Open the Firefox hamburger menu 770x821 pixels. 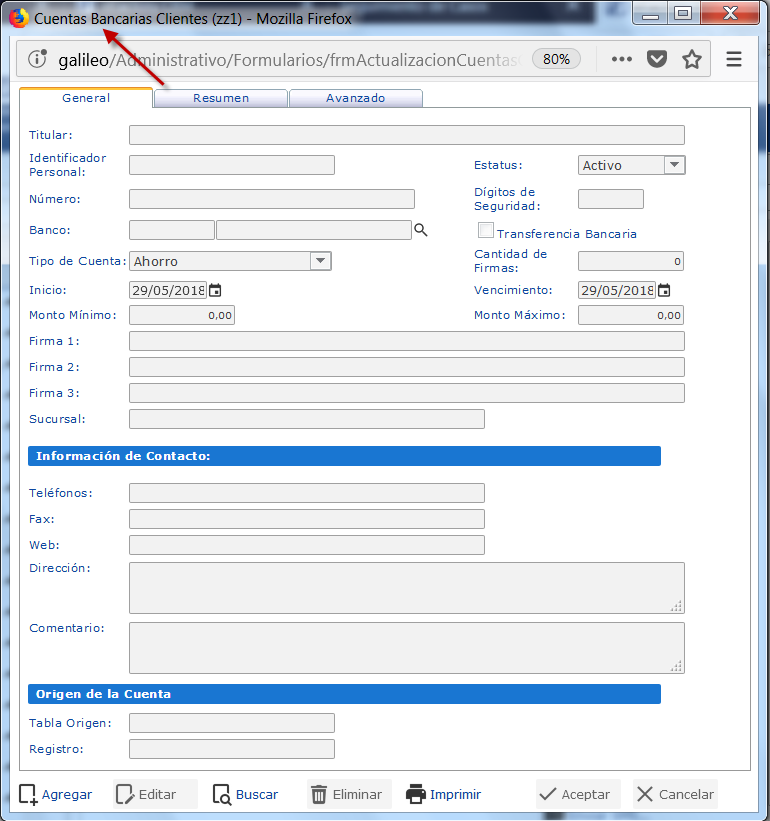tap(734, 59)
